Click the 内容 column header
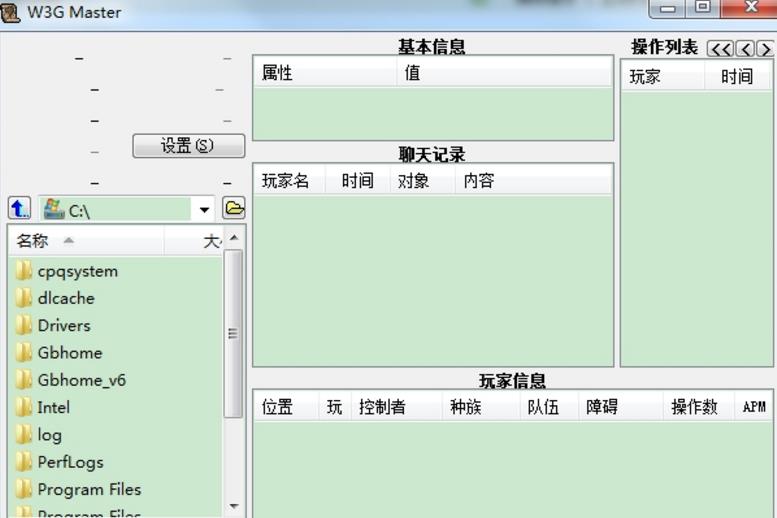Viewport: 777px width, 518px height. click(534, 180)
